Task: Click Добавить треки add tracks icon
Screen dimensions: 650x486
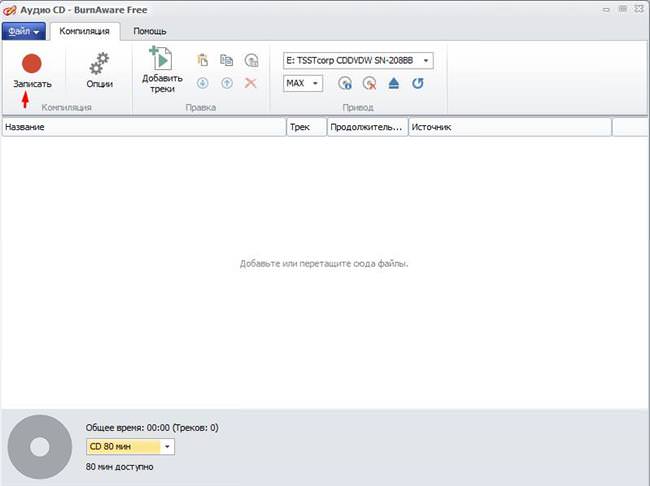Action: (x=162, y=70)
